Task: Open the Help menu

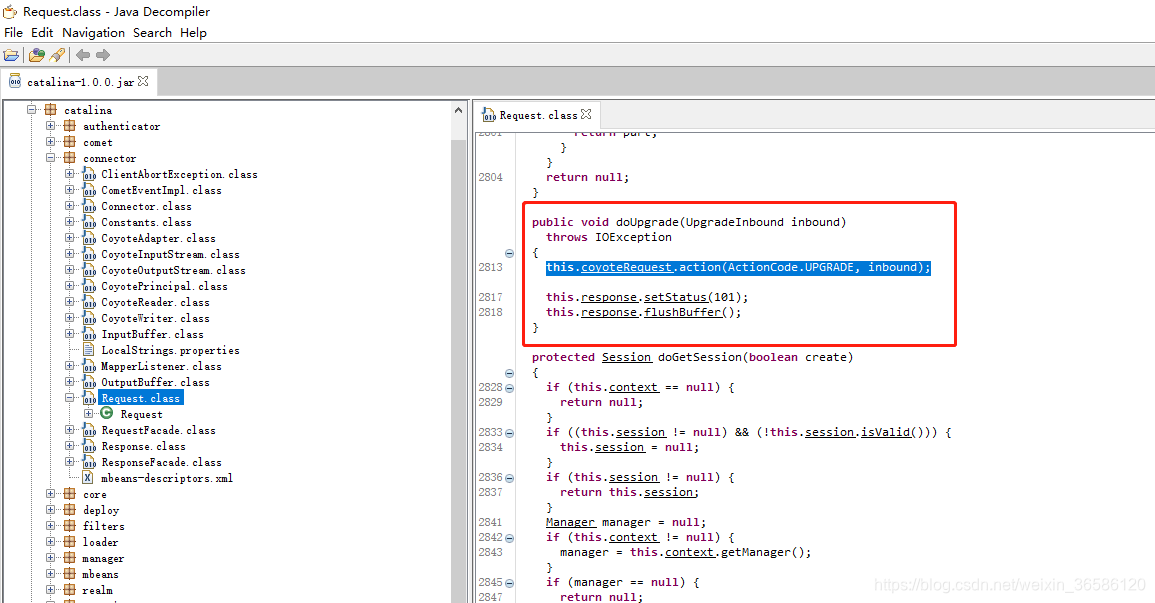Action: tap(193, 32)
